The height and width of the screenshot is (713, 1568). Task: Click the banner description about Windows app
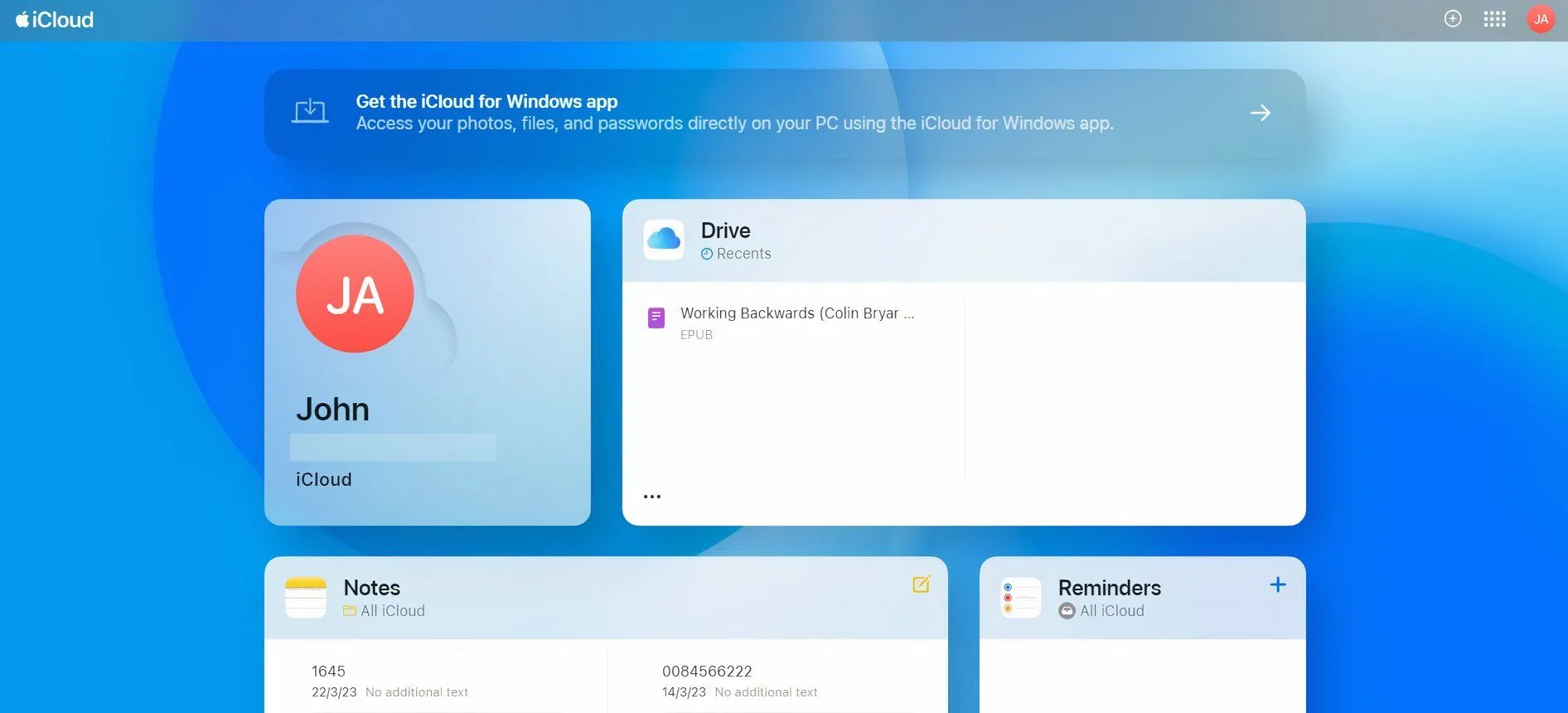click(x=735, y=124)
